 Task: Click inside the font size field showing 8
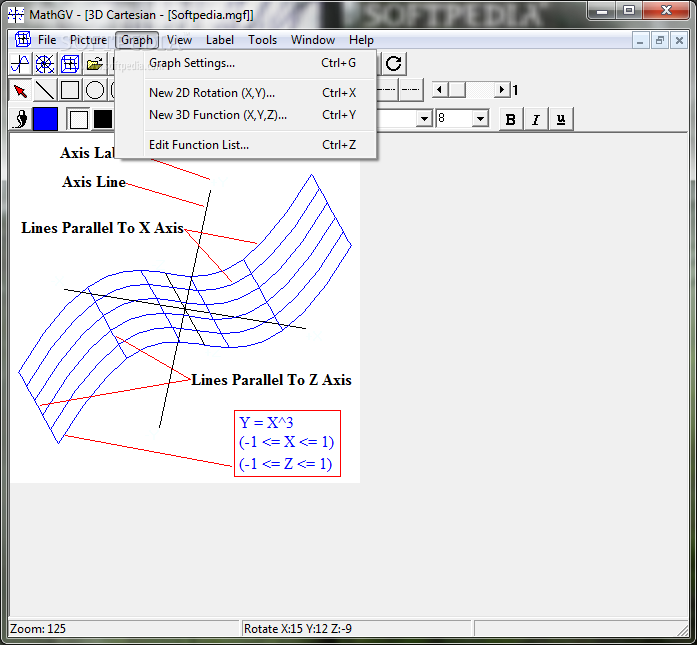pyautogui.click(x=454, y=119)
